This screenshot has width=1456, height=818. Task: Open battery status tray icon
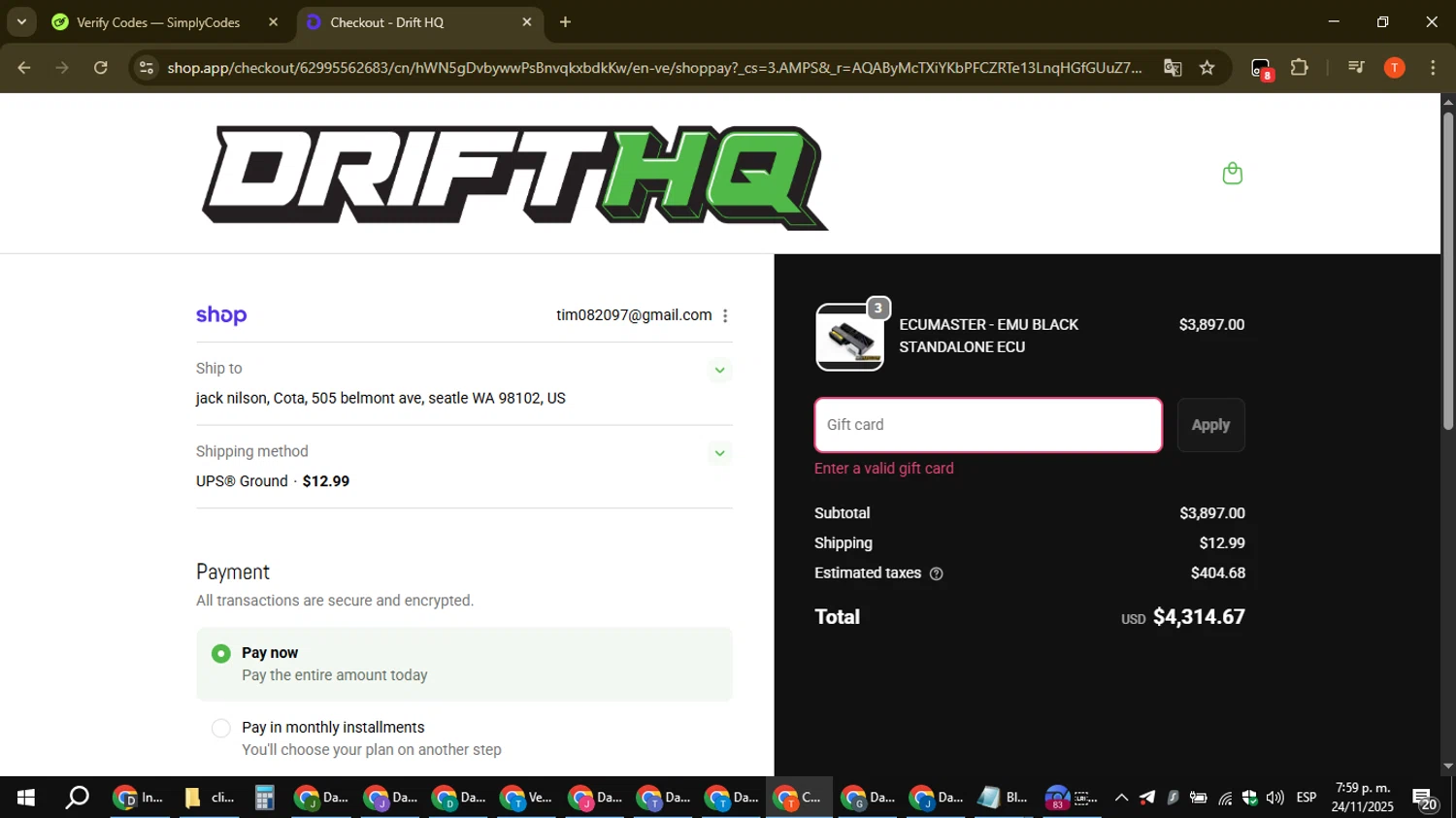[x=1199, y=798]
